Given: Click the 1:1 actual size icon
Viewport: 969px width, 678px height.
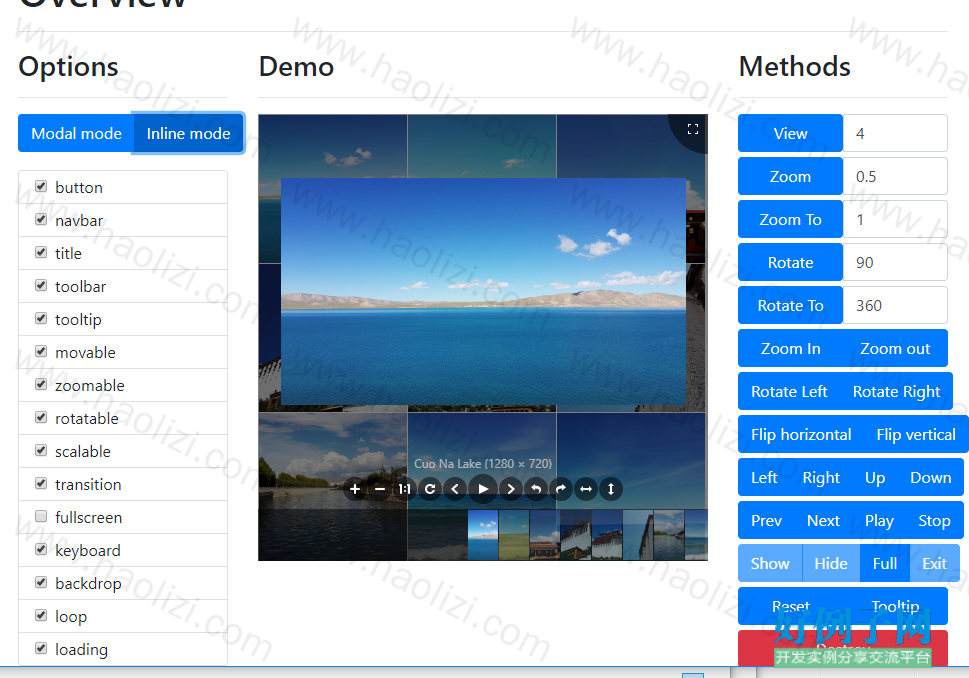Looking at the screenshot, I should pyautogui.click(x=405, y=489).
